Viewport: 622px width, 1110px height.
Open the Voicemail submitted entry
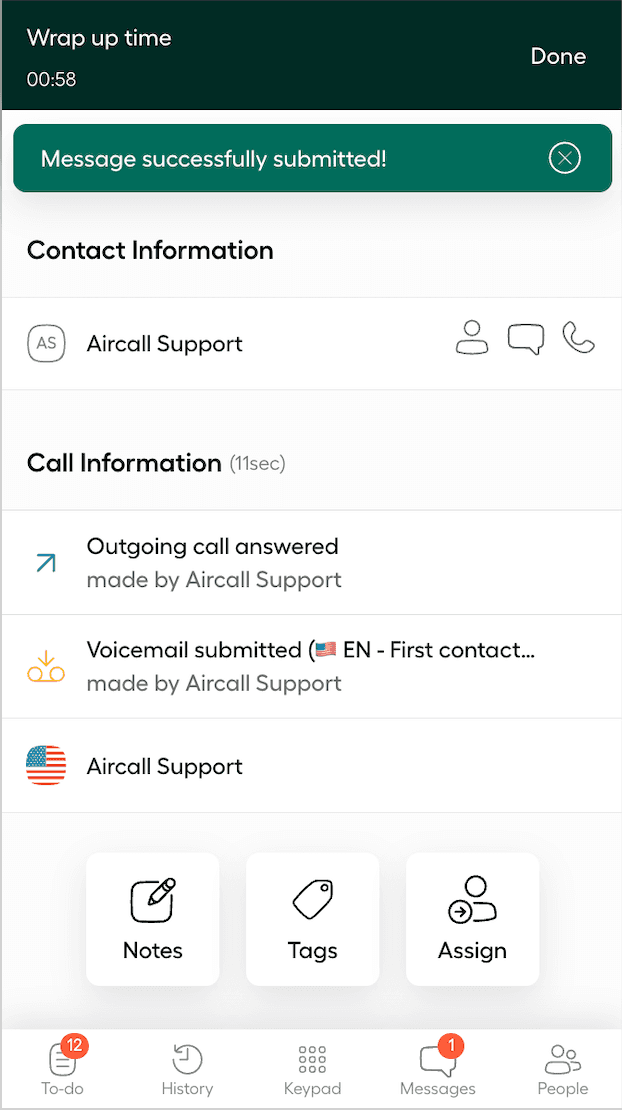point(310,651)
